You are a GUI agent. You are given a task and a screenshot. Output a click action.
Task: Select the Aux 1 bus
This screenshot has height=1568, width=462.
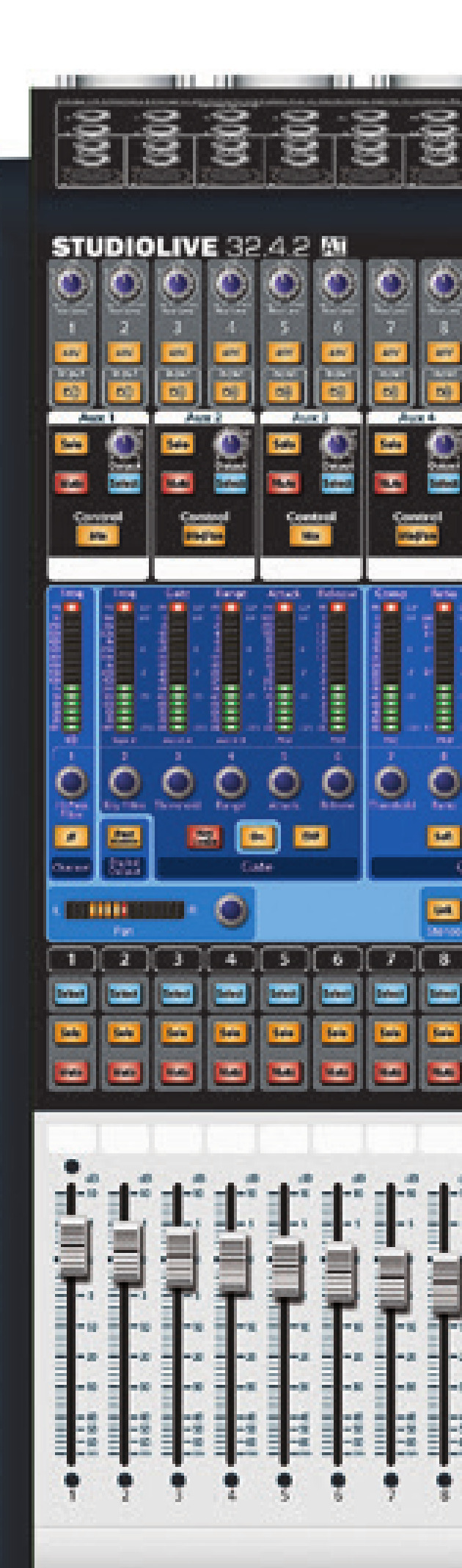pyautogui.click(x=125, y=482)
